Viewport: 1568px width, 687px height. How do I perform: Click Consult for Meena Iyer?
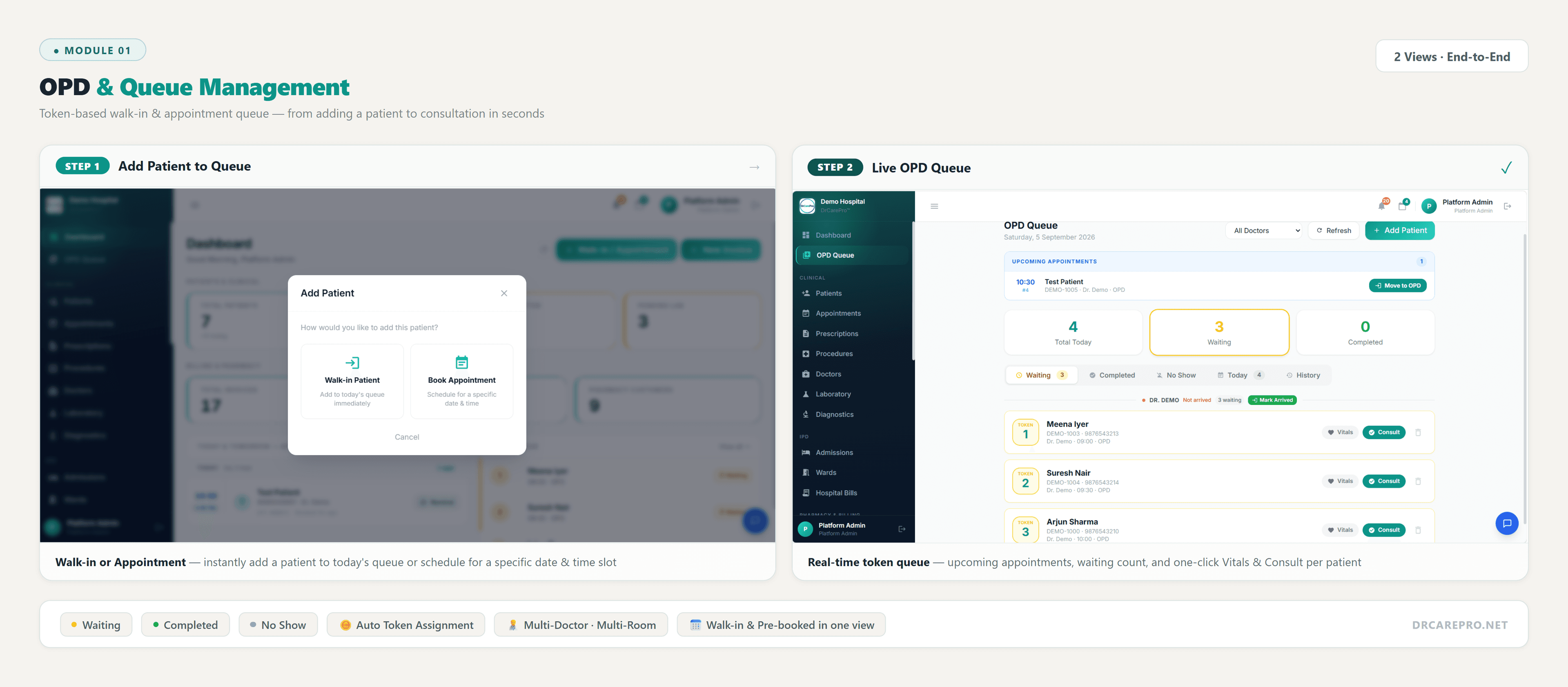coord(1383,432)
